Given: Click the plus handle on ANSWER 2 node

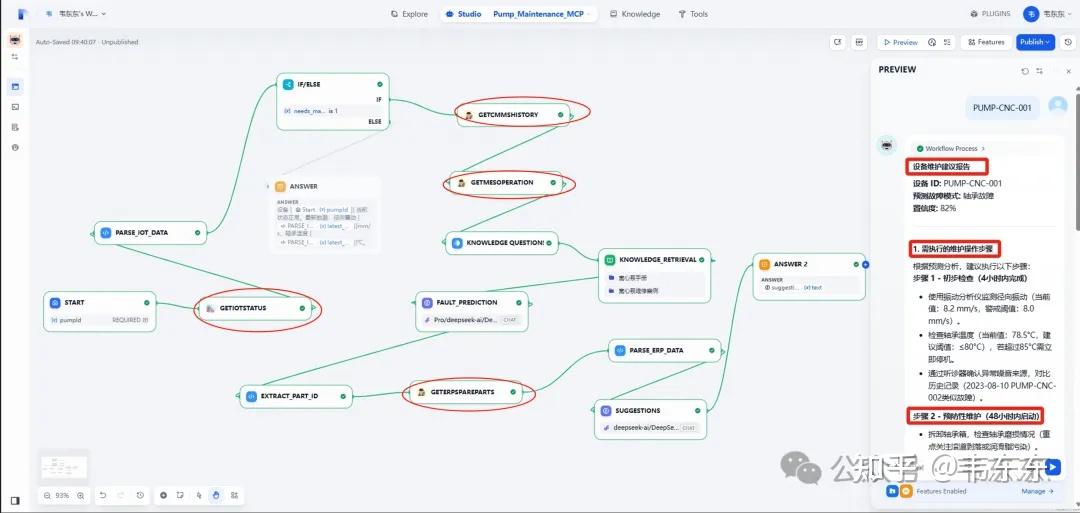Looking at the screenshot, I should tap(866, 264).
